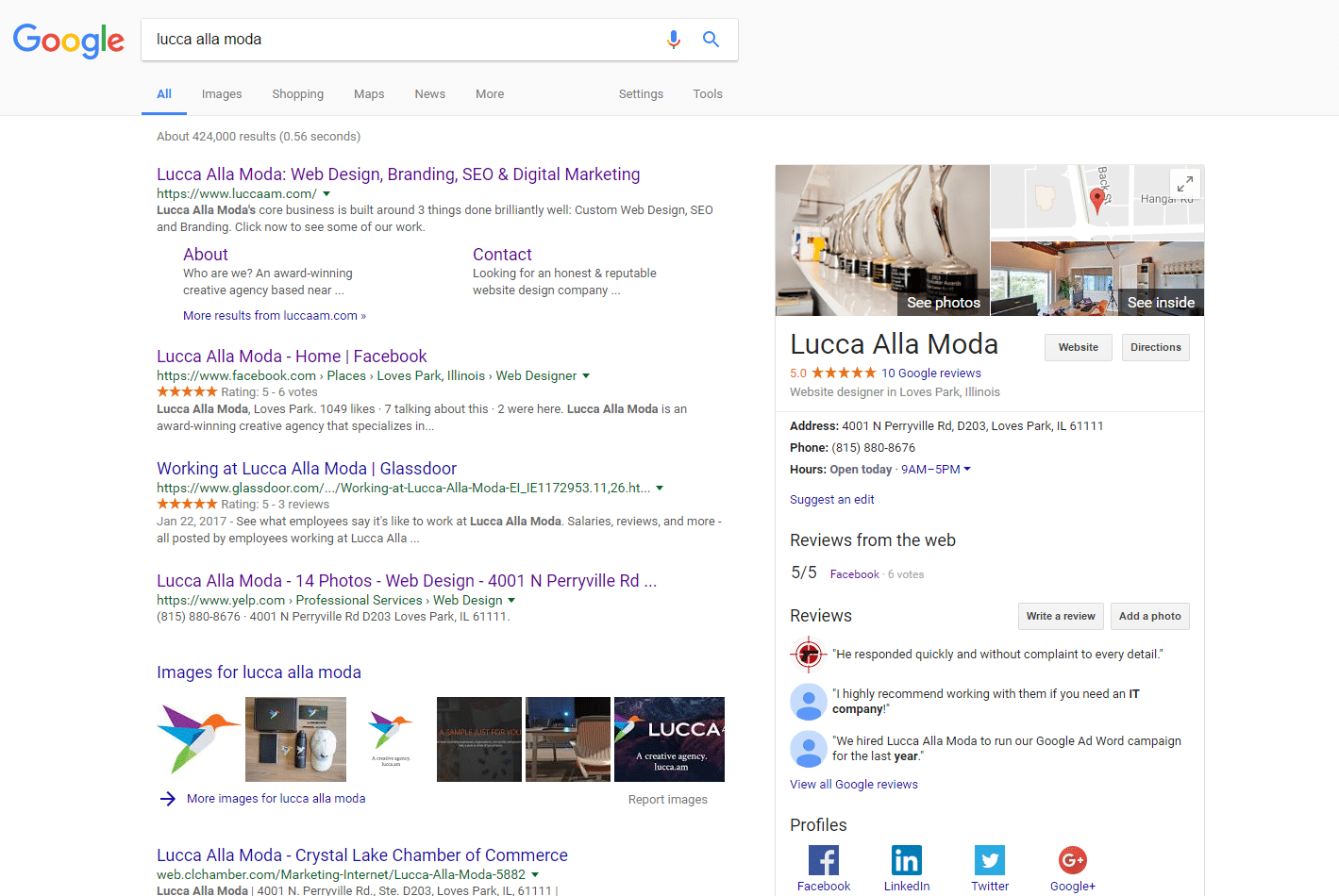The image size is (1339, 896).
Task: Activate voice search microphone icon
Action: pyautogui.click(x=674, y=40)
